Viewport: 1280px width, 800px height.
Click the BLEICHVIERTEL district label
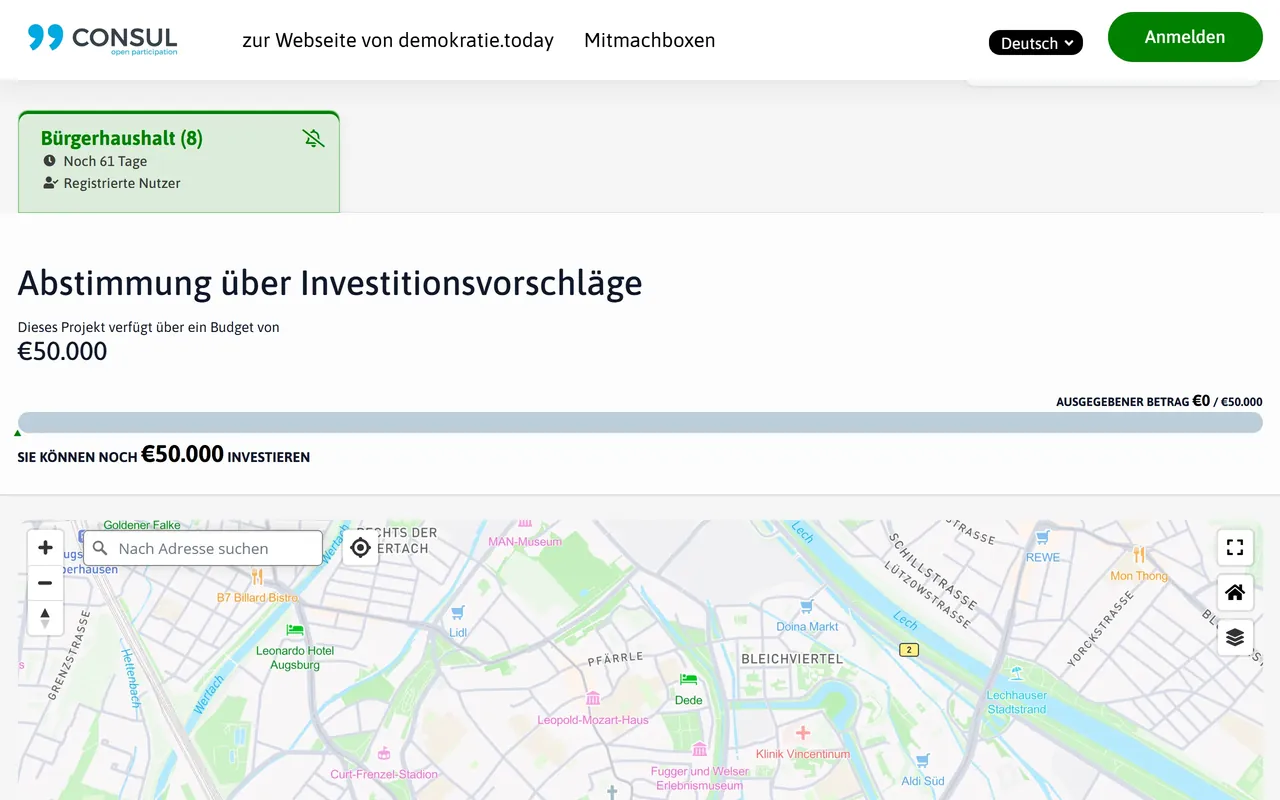pyautogui.click(x=792, y=659)
